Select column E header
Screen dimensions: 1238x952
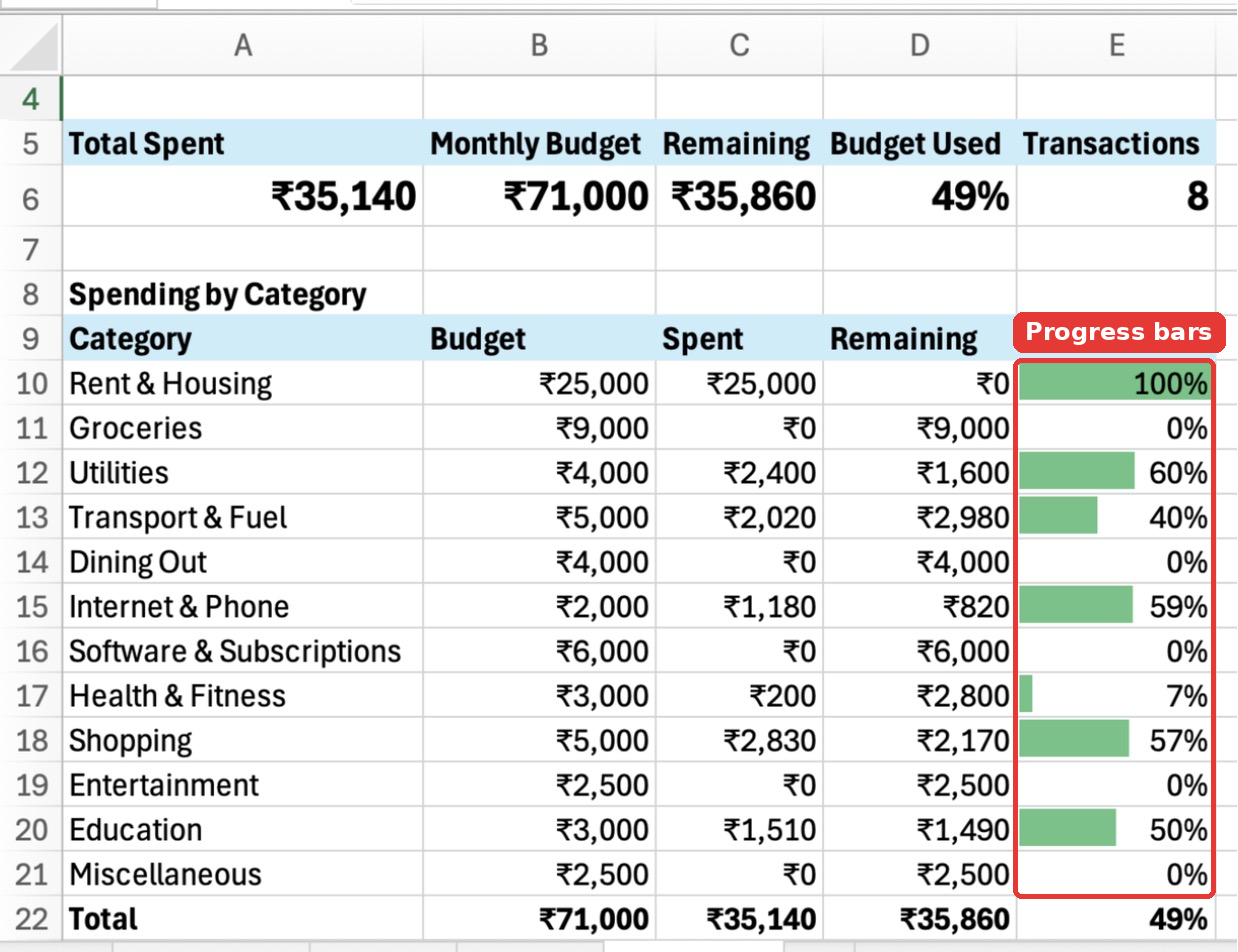tap(1116, 45)
